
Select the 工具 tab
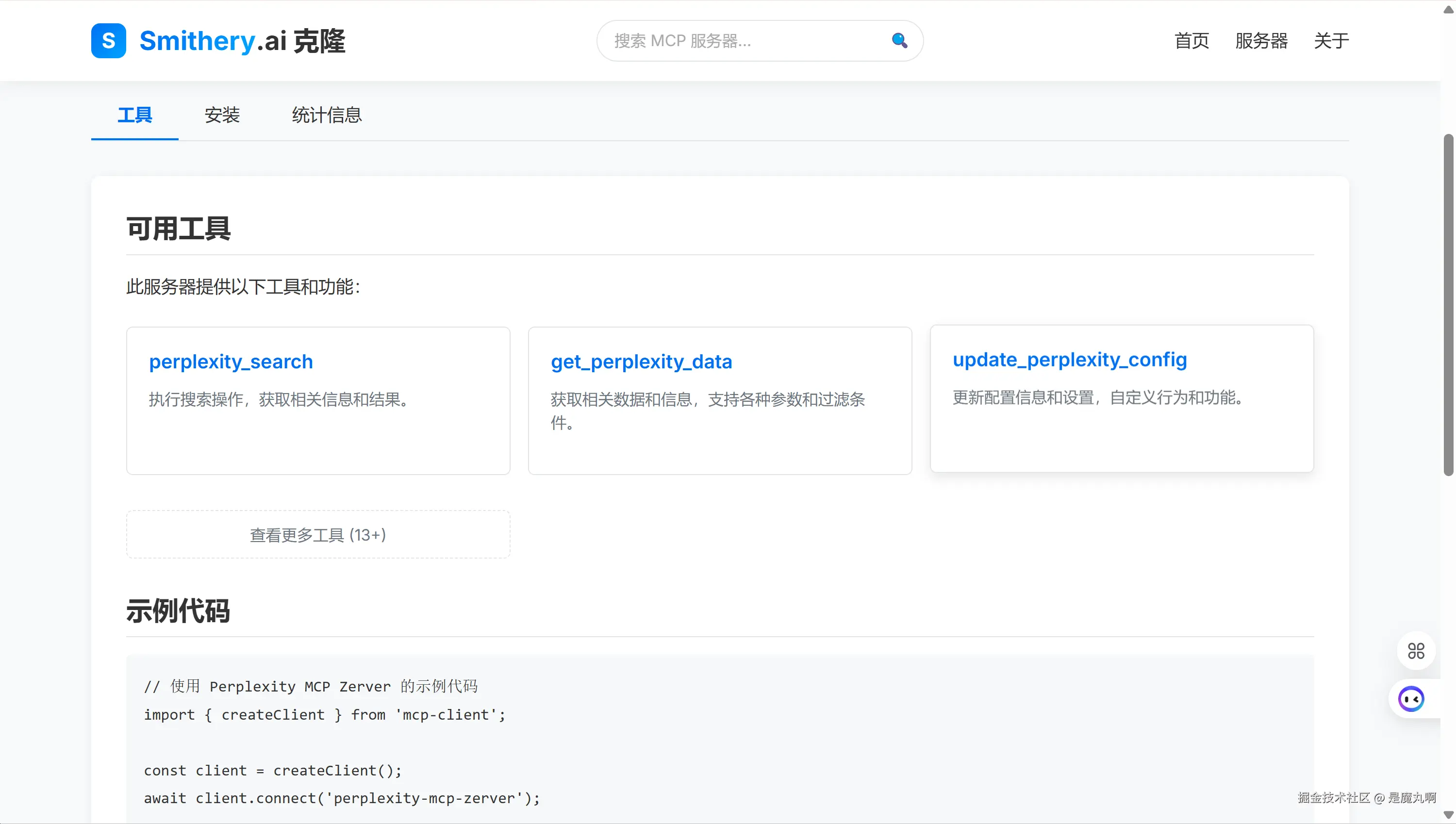[x=134, y=115]
